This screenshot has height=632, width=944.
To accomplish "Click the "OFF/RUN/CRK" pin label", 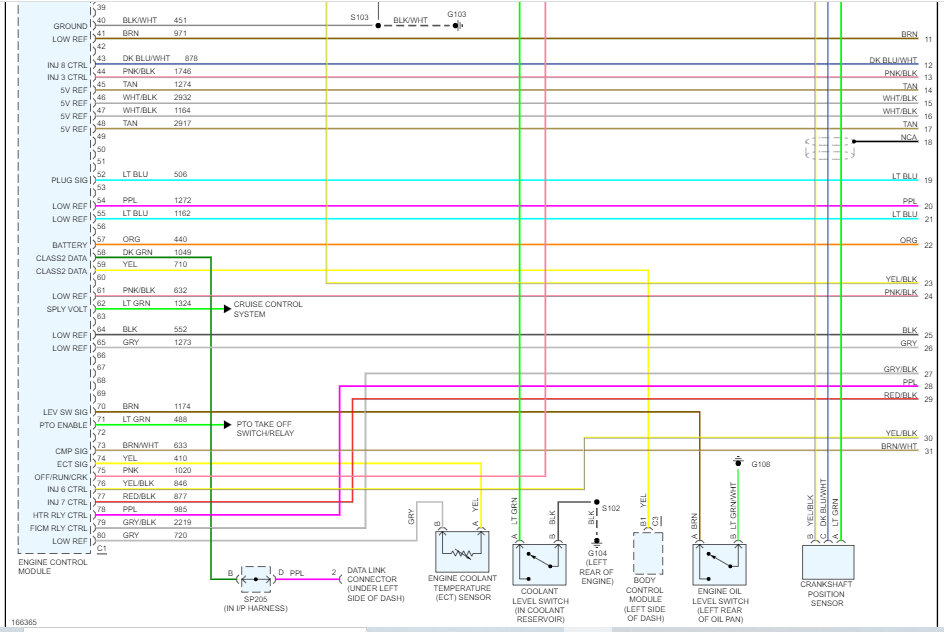I will (61, 477).
